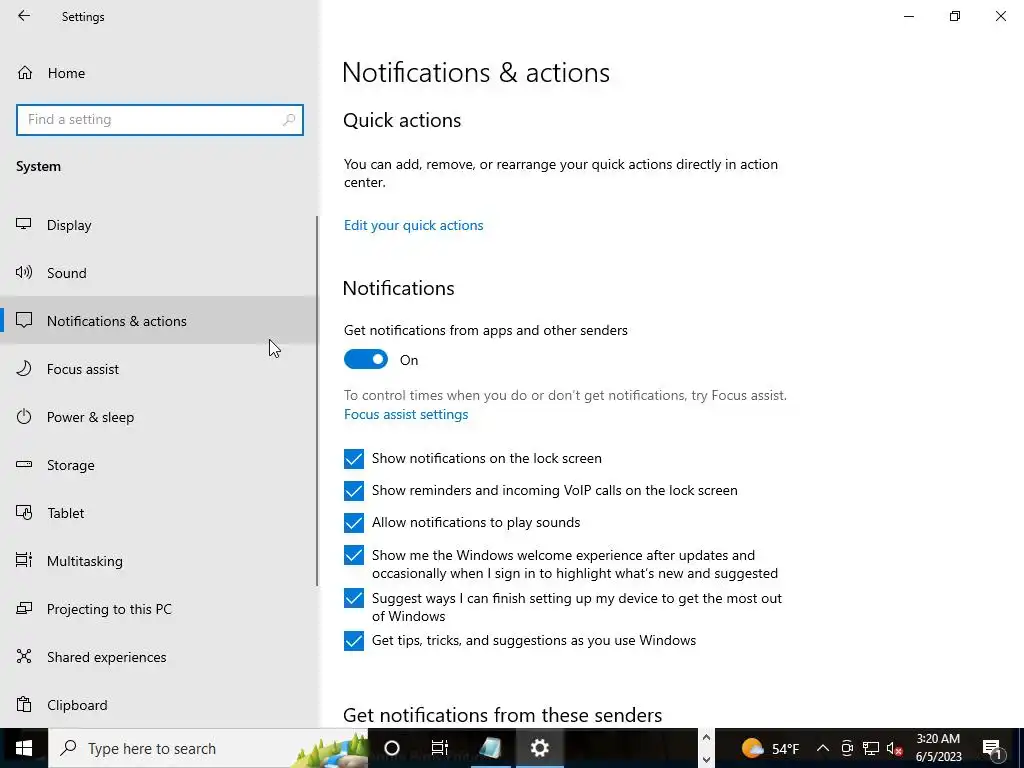Open Power & sleep settings
This screenshot has height=768, width=1024.
point(159,417)
